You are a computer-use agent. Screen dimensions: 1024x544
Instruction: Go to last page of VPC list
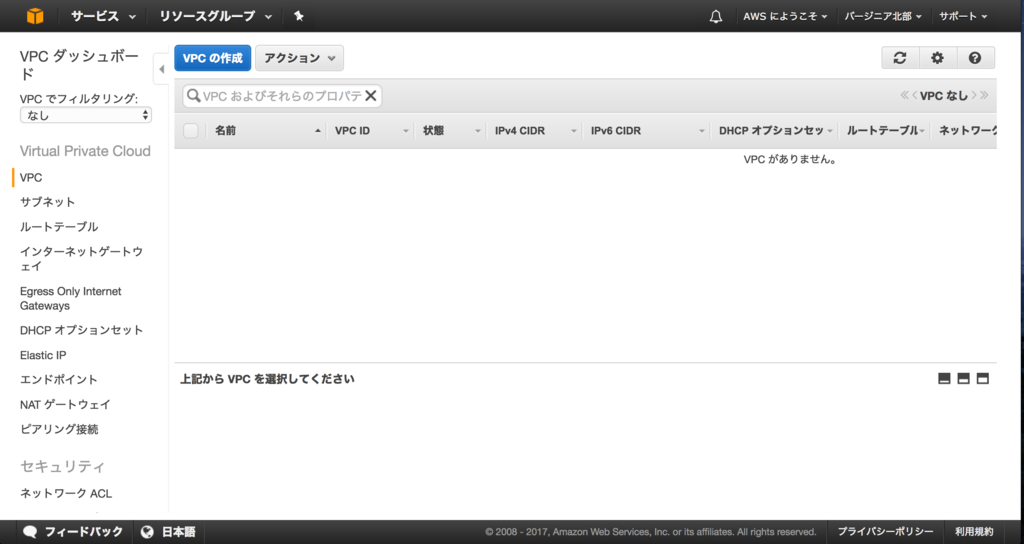click(984, 95)
